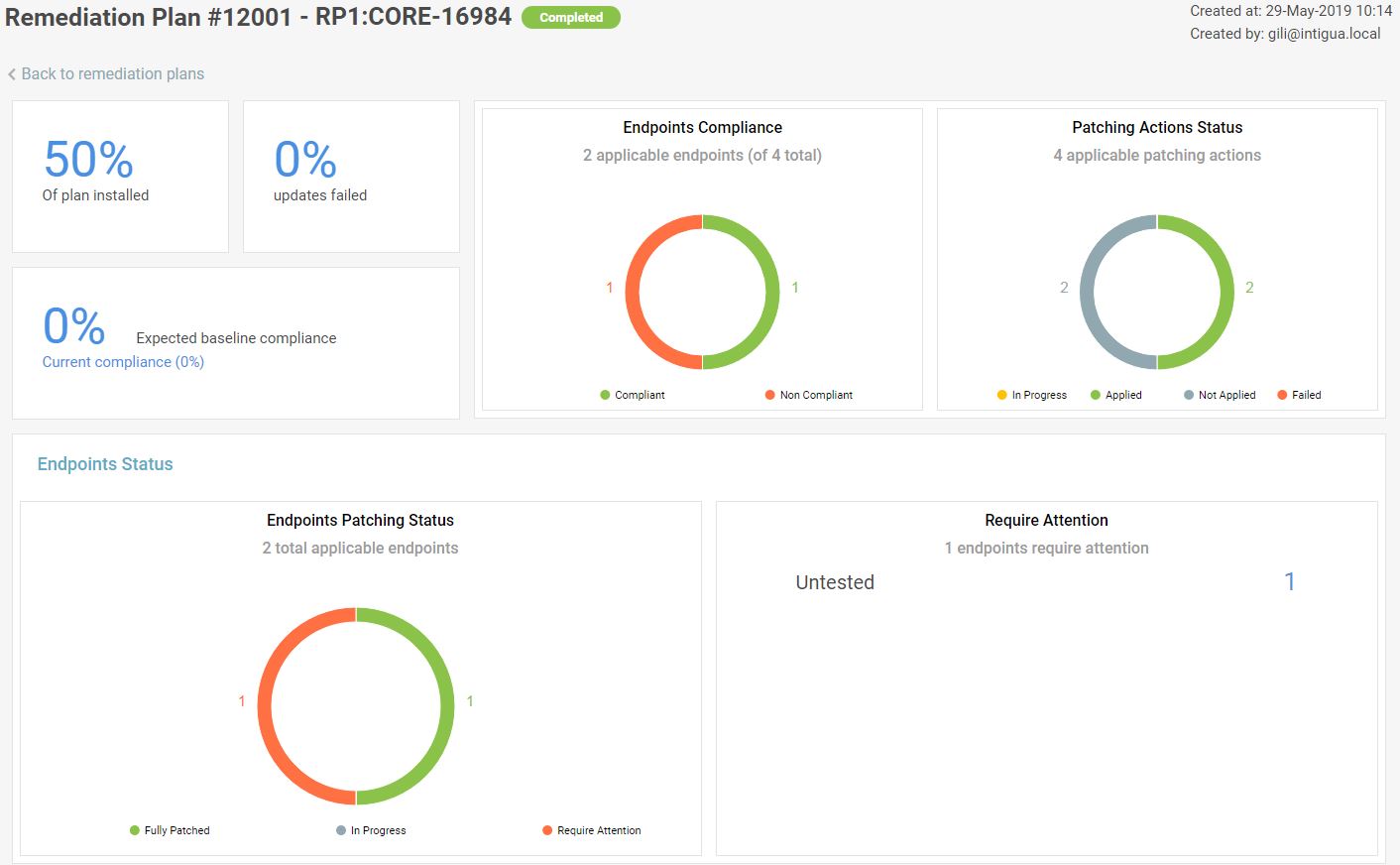Select the Created by gili@intigua.local text
1400x865 pixels.
[1285, 34]
